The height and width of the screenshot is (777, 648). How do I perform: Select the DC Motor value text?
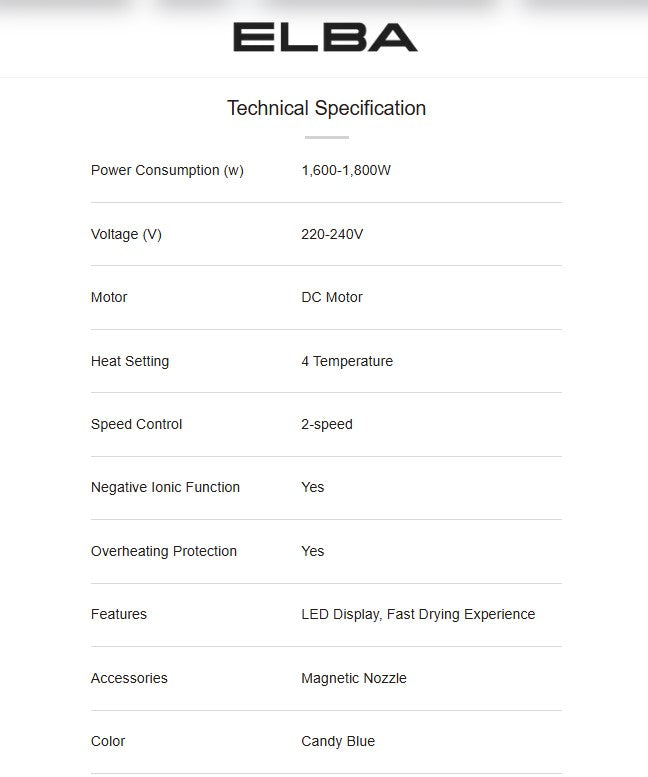pyautogui.click(x=332, y=297)
